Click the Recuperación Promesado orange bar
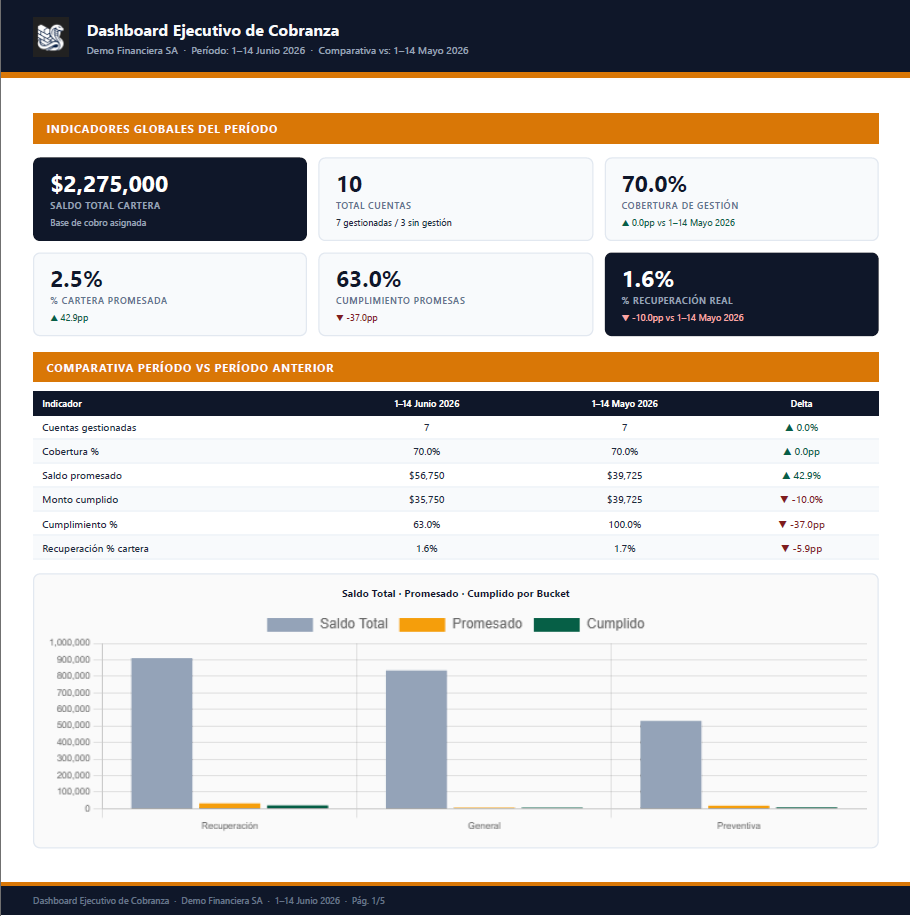Screen dimensions: 910x916 [x=230, y=806]
